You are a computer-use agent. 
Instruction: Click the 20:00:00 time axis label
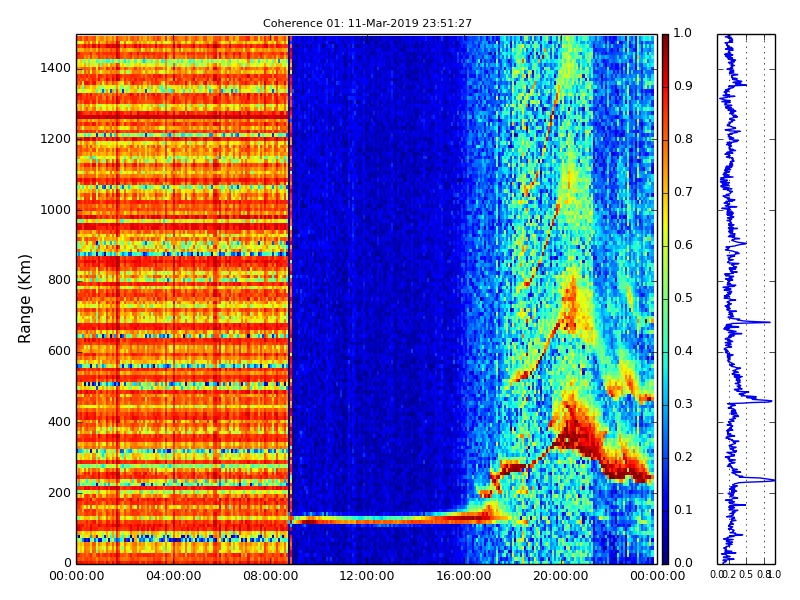[x=561, y=576]
